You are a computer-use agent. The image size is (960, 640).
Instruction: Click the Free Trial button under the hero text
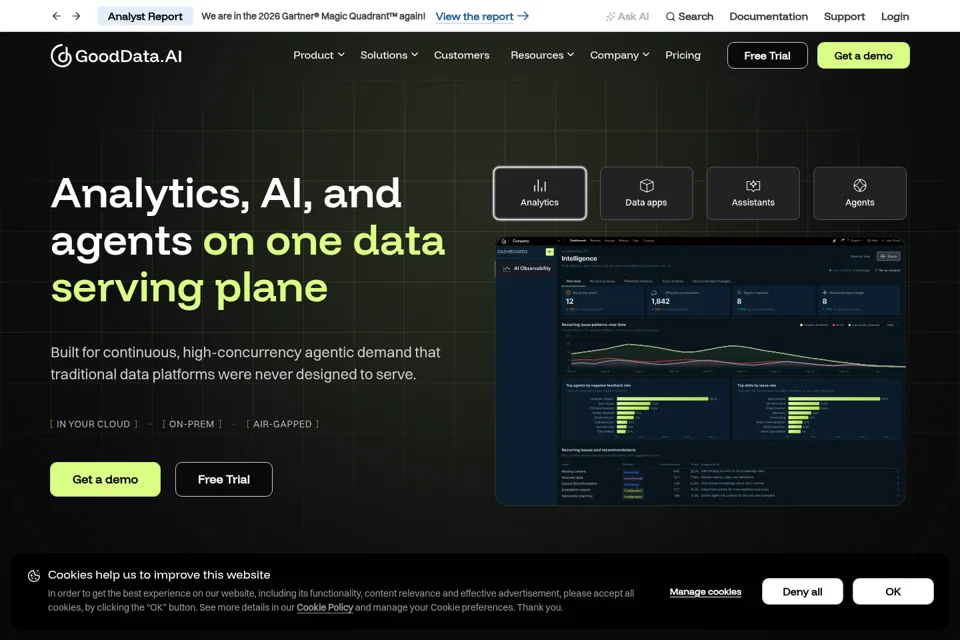pos(223,480)
